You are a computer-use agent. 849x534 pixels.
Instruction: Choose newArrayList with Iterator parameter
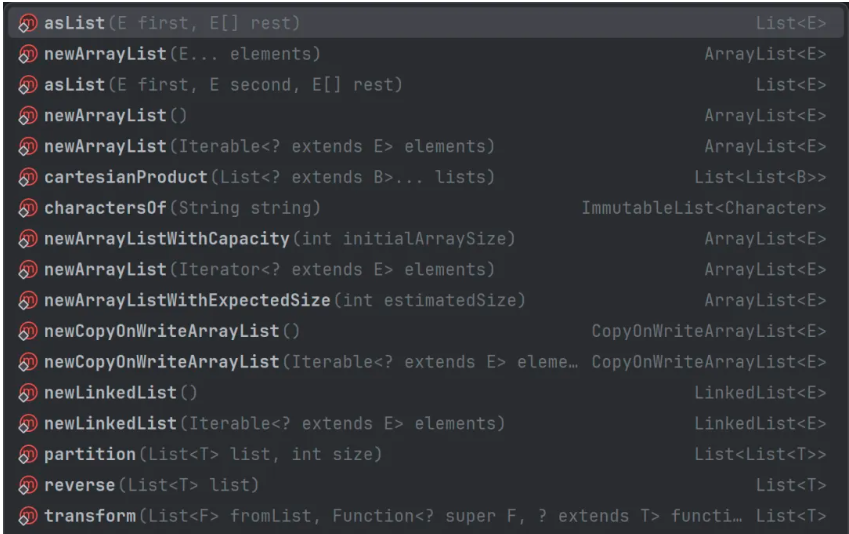[268, 270]
